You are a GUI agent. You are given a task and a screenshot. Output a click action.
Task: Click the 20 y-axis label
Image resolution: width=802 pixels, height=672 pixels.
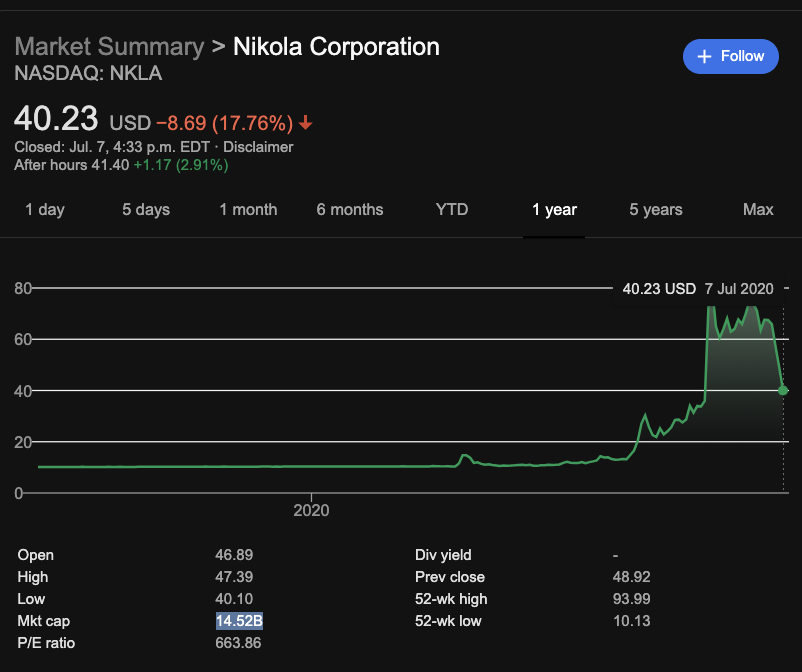click(x=23, y=442)
